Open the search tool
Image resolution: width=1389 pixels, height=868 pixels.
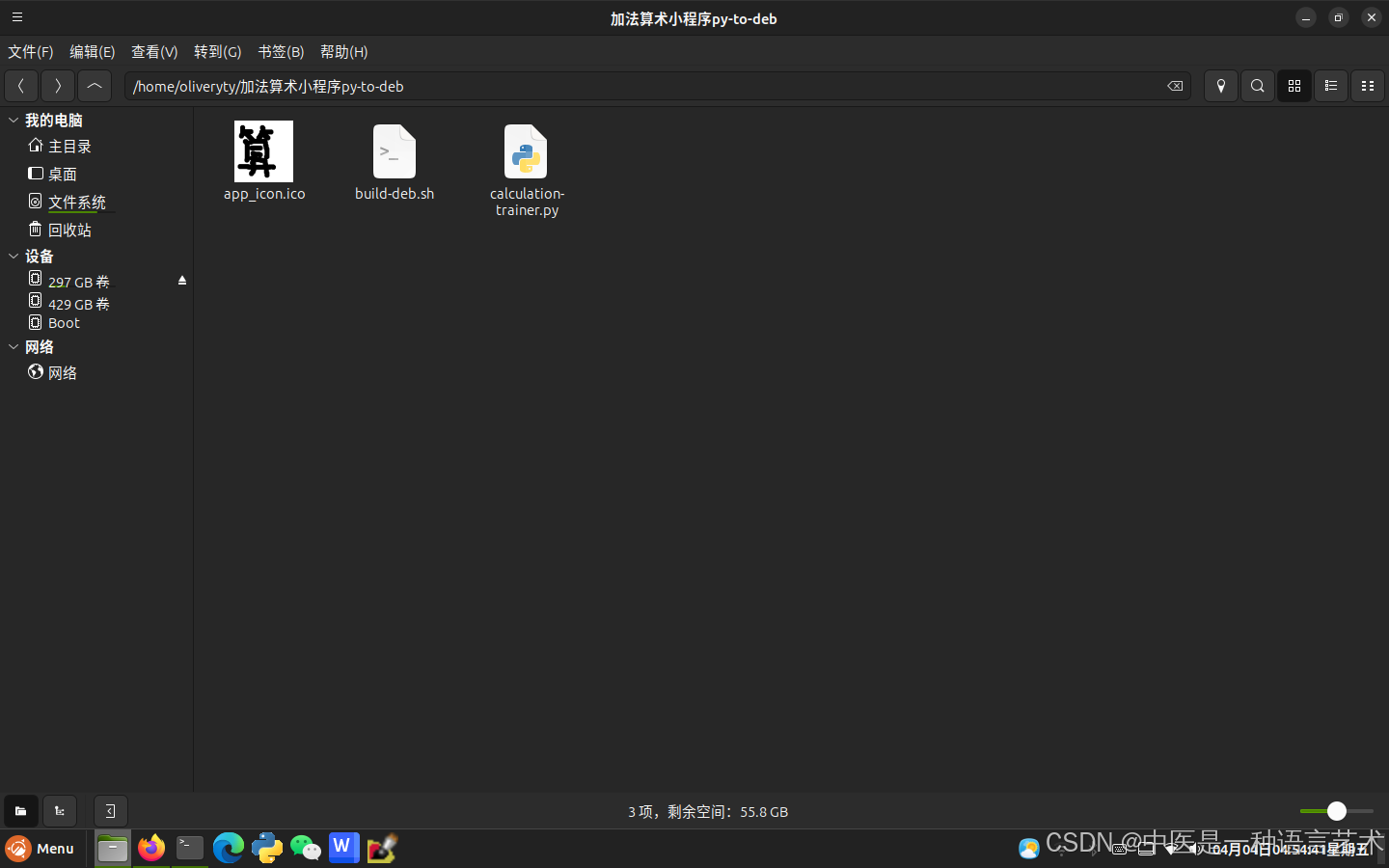coord(1257,86)
